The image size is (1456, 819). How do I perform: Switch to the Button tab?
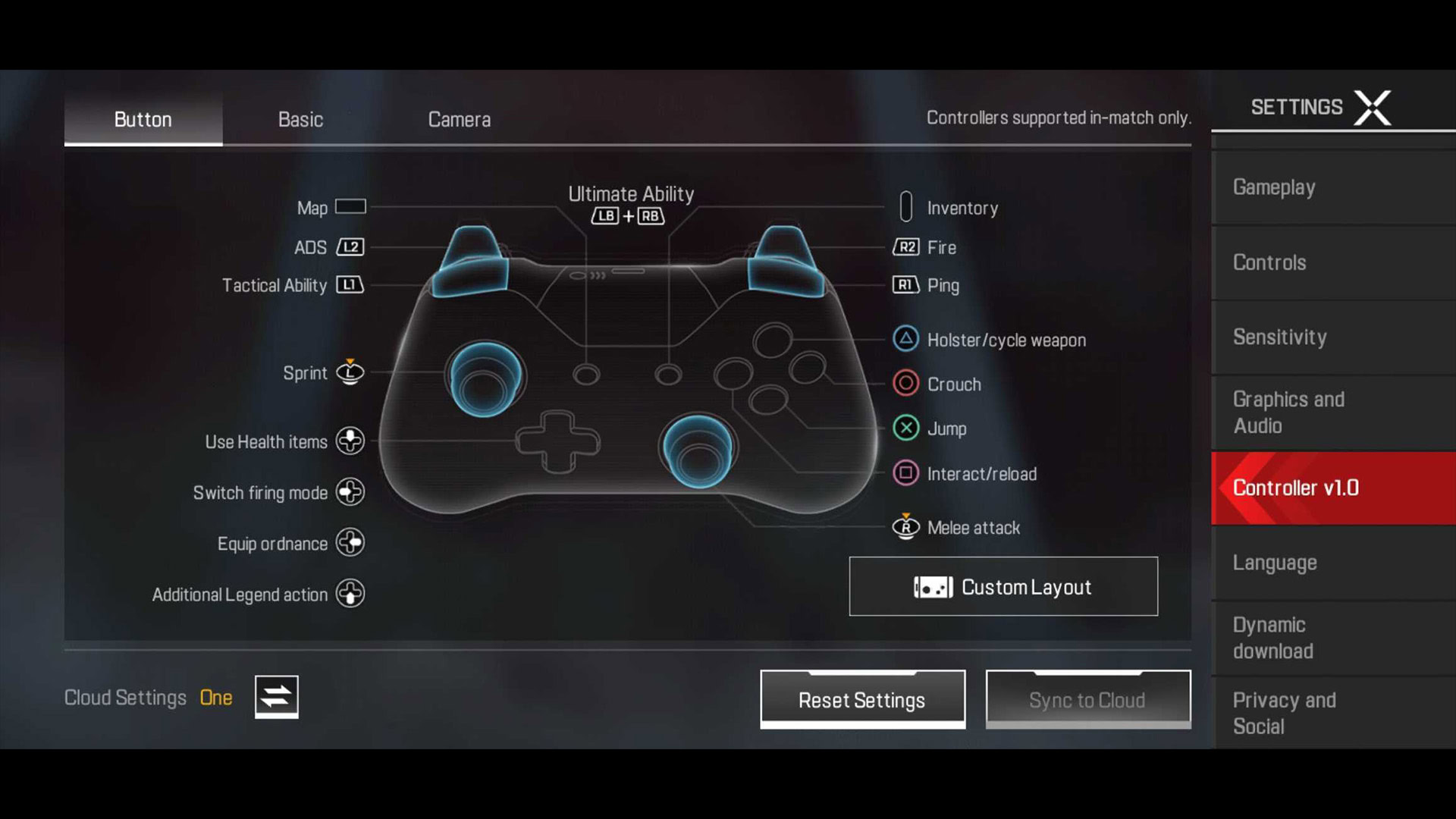(143, 119)
